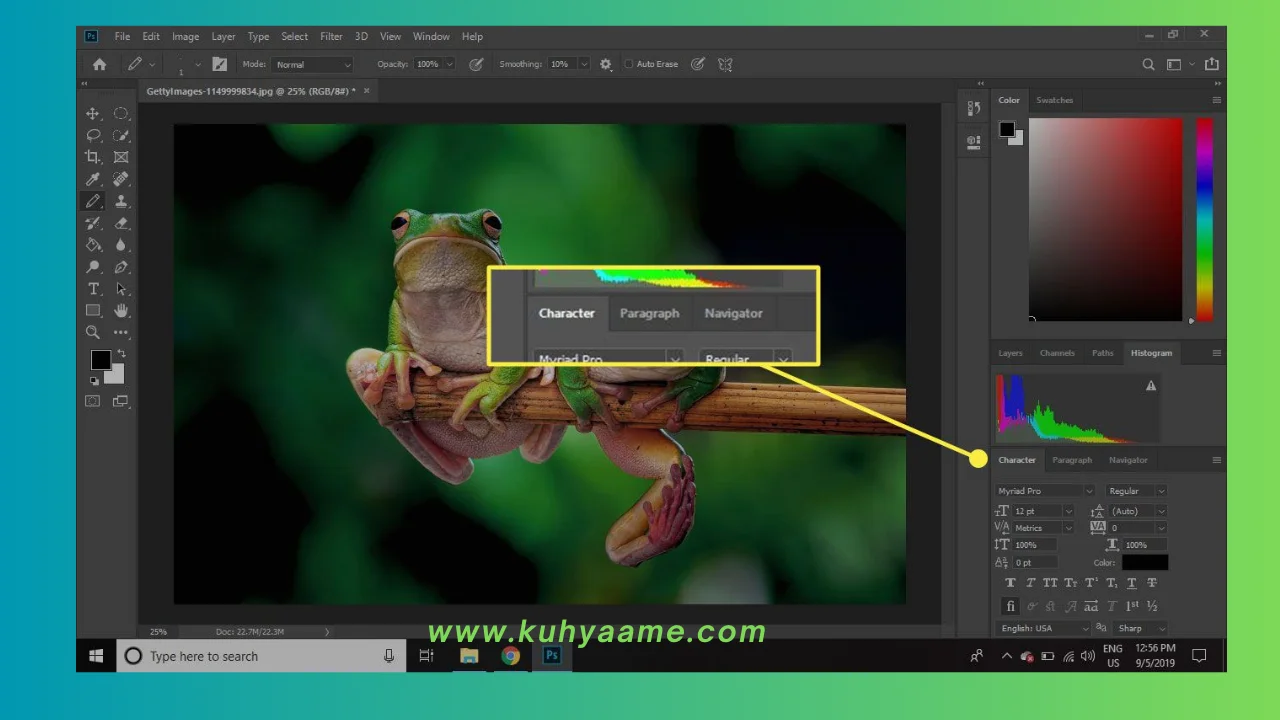This screenshot has width=1280, height=720.
Task: Open the Mode Normal dropdown
Action: click(x=313, y=64)
